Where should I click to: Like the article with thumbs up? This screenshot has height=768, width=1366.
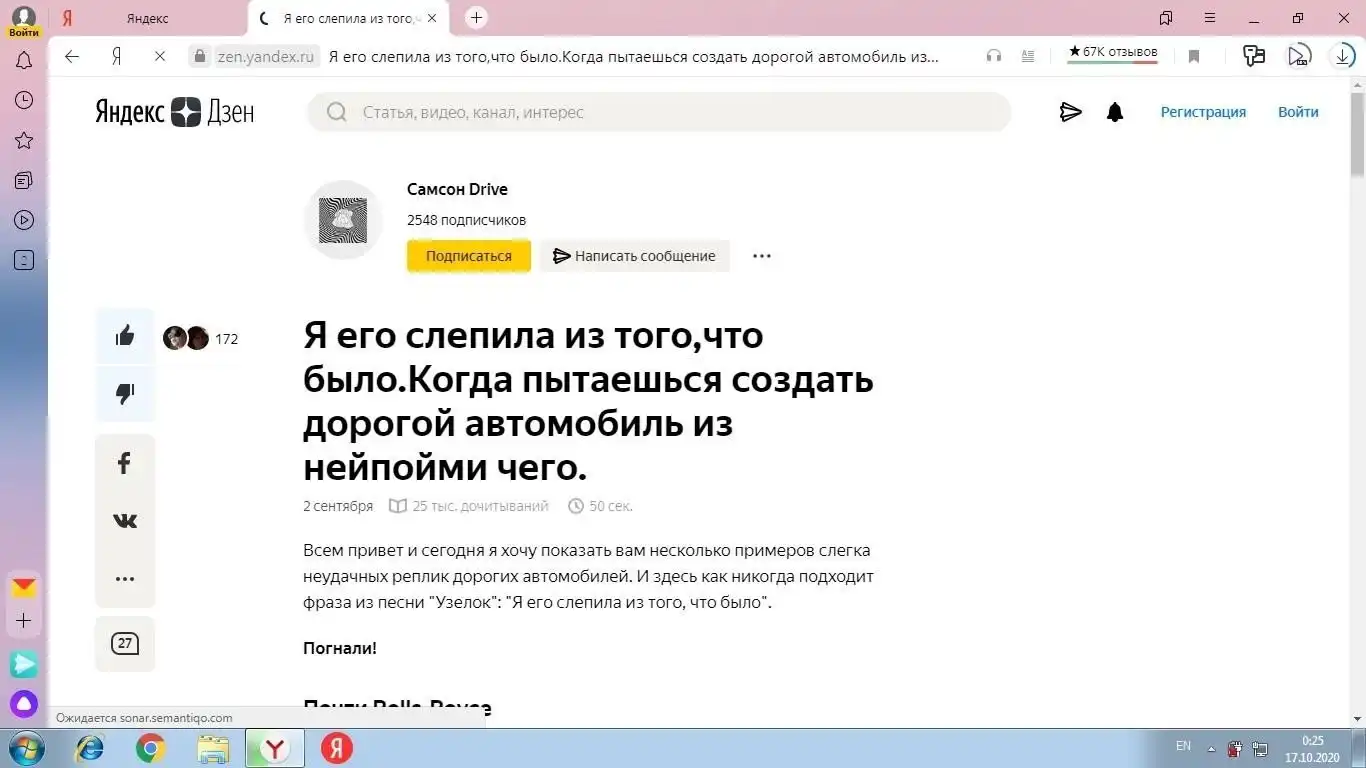(x=125, y=337)
